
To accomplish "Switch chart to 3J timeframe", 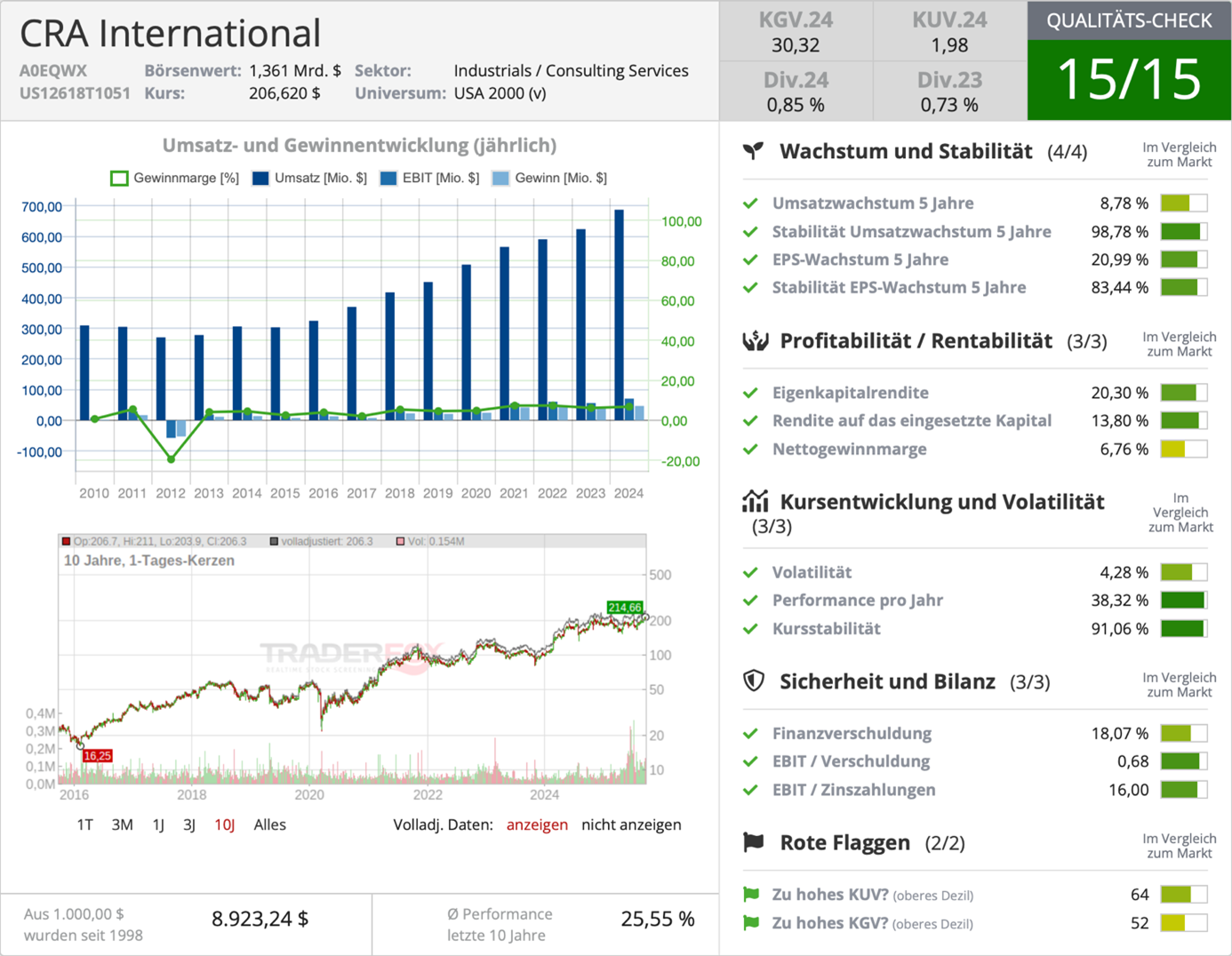I will [x=189, y=825].
